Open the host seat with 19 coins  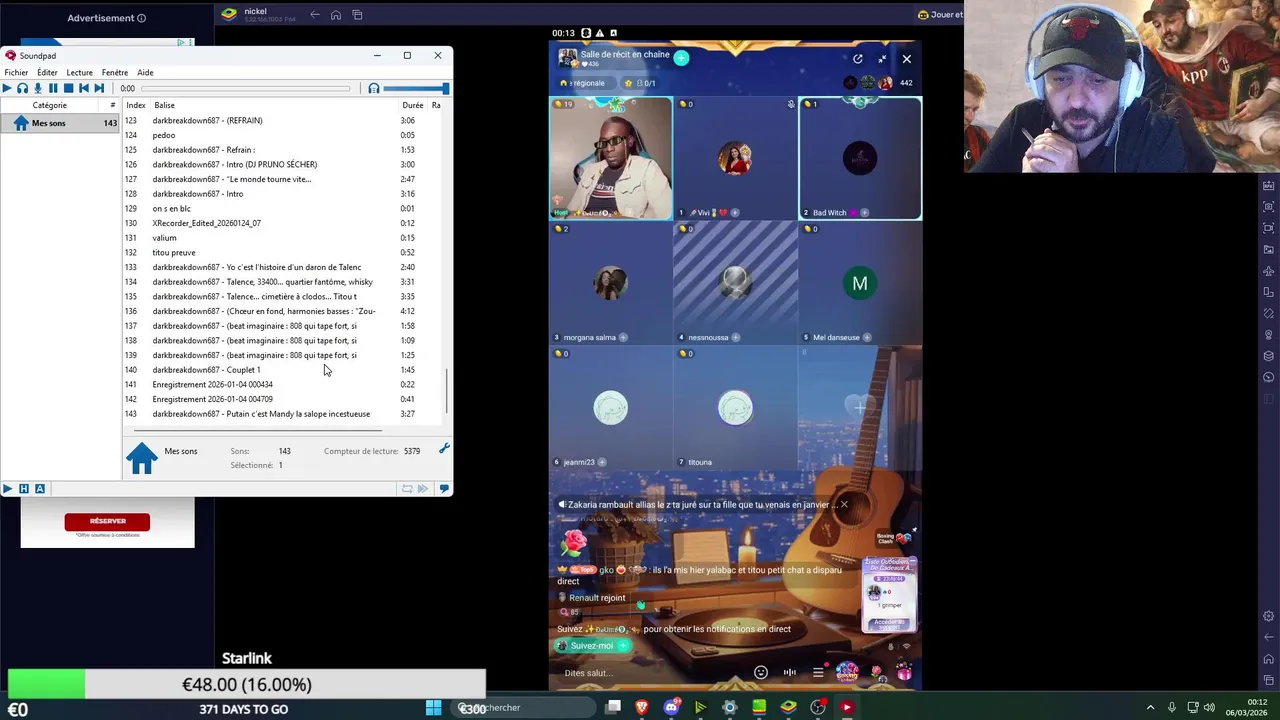[x=611, y=158]
